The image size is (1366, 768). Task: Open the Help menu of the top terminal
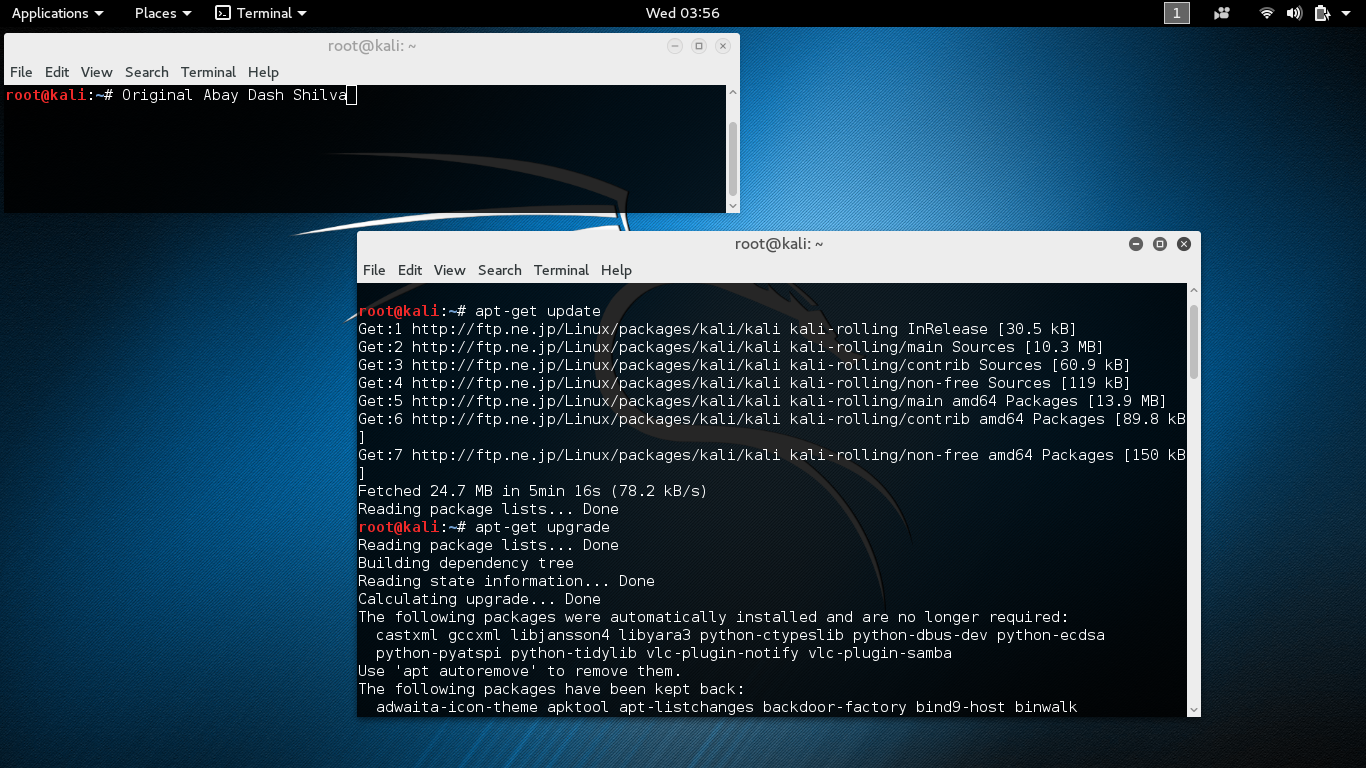[x=263, y=72]
